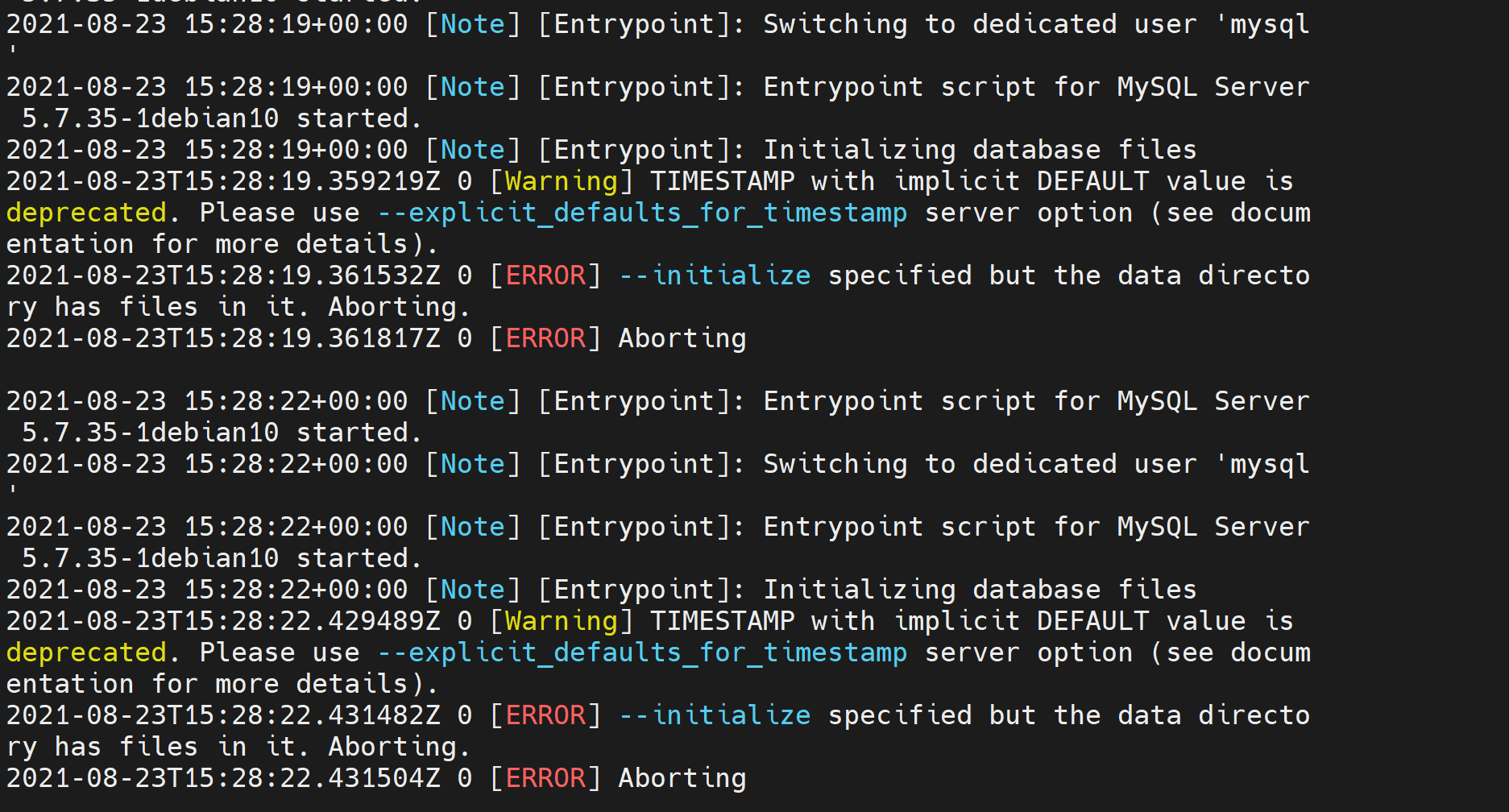Click the timestamp 2021-08-23T15:28:19.361817Z
The image size is (1509, 812).
(224, 338)
